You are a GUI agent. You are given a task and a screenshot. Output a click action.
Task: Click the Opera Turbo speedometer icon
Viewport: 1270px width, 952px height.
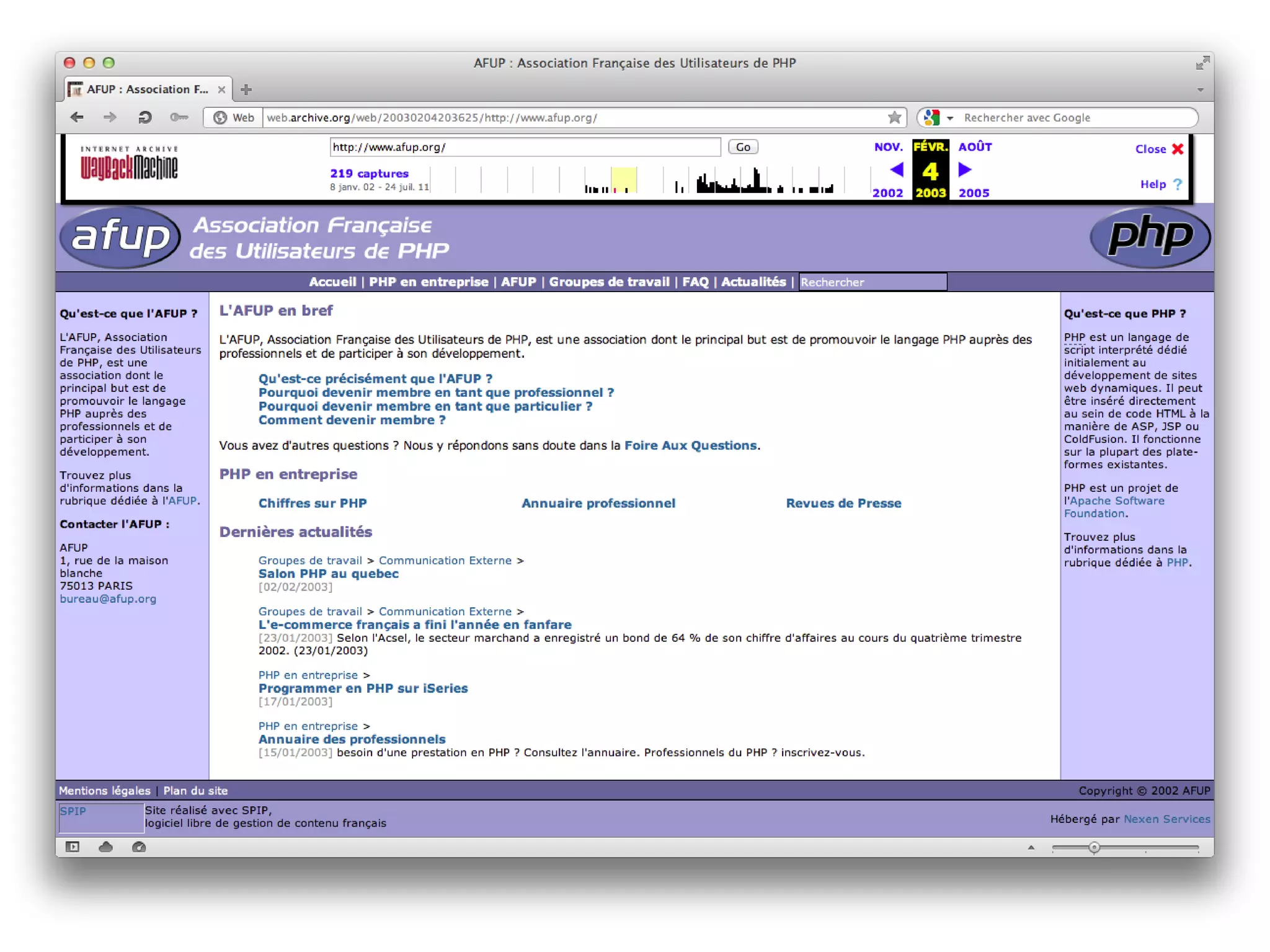tap(139, 847)
